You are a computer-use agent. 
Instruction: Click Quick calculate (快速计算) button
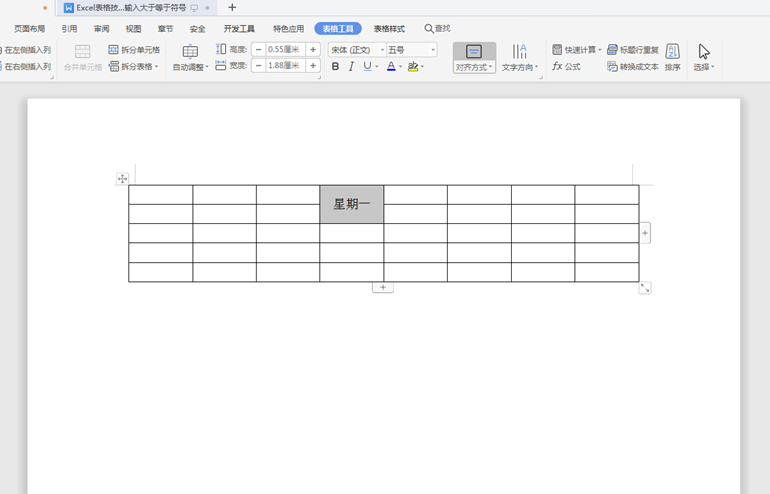(577, 50)
